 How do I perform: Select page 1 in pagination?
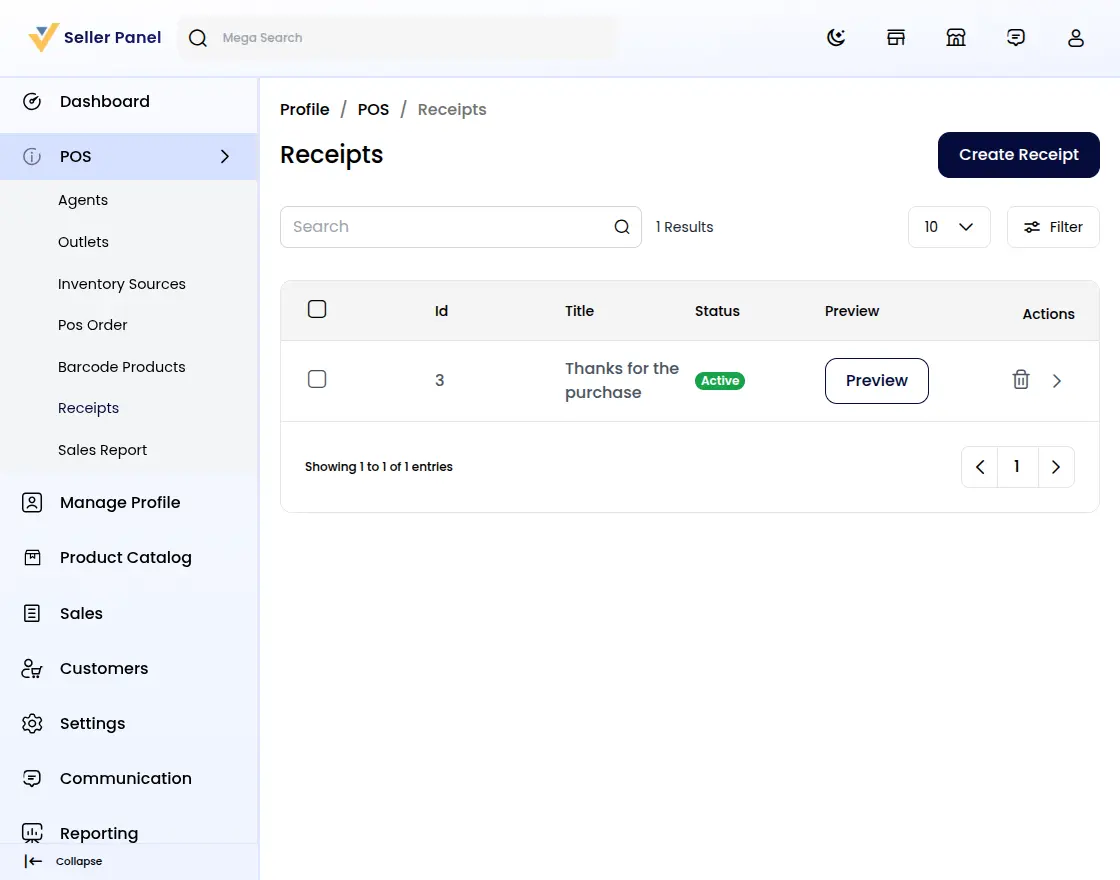(1017, 467)
